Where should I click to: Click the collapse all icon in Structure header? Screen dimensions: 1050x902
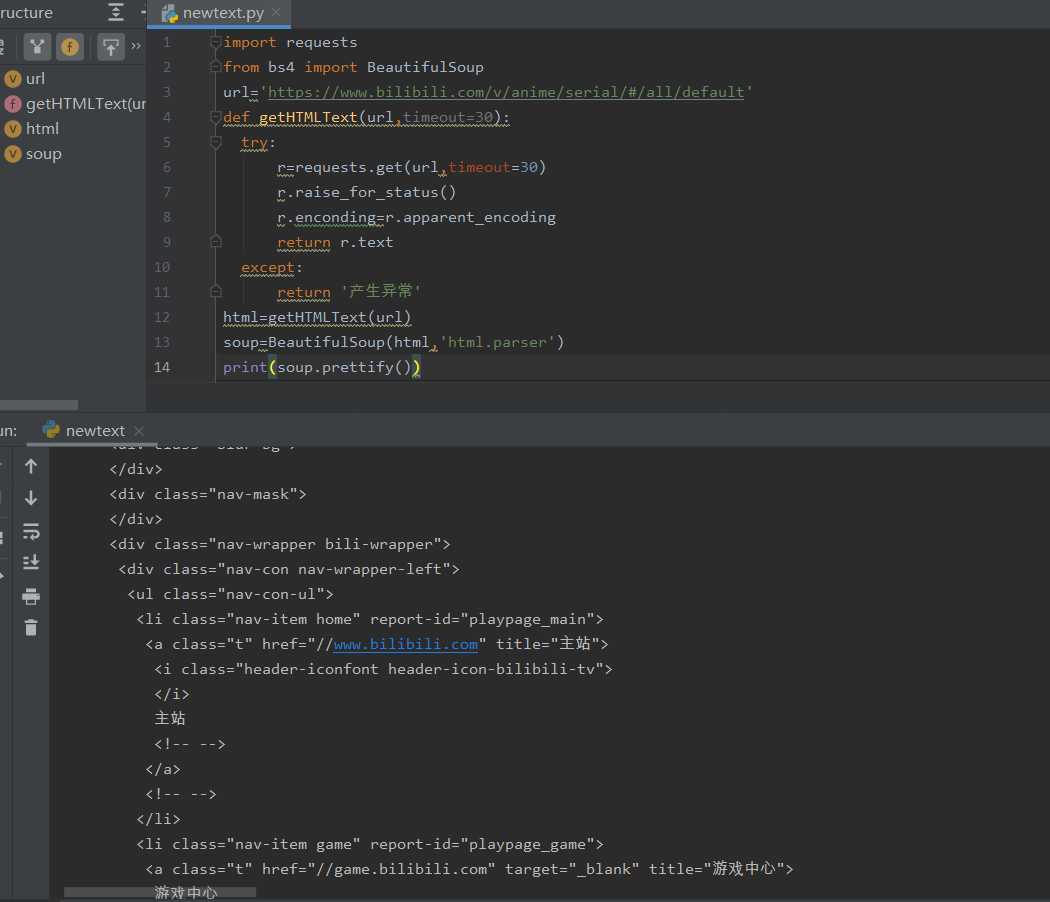pos(115,12)
